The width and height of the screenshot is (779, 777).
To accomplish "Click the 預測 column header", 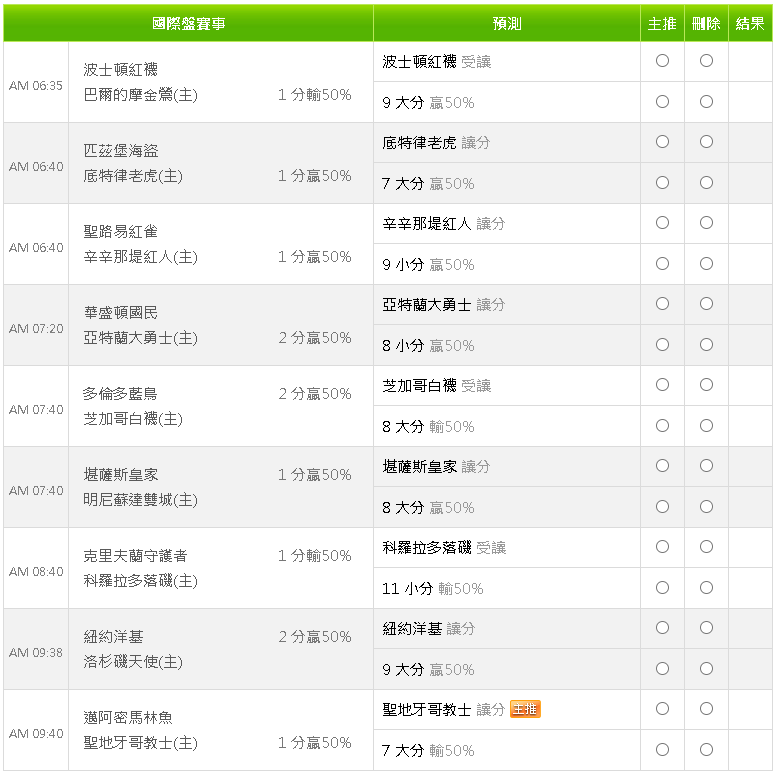I will [x=507, y=23].
